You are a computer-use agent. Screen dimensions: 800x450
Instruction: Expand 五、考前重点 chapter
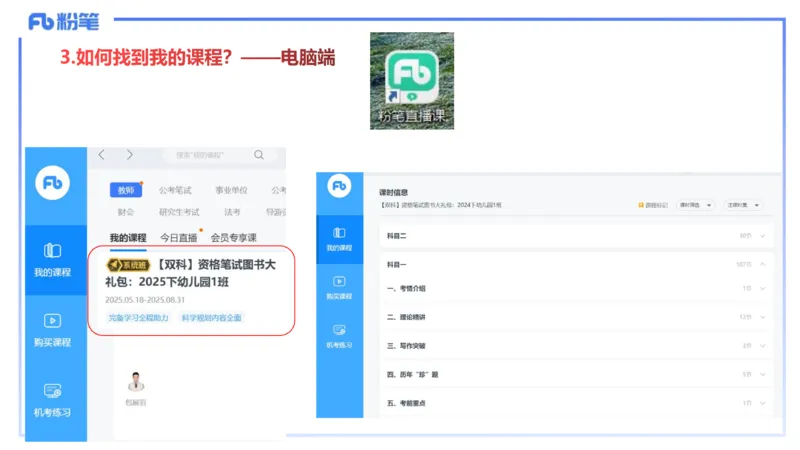pos(577,403)
